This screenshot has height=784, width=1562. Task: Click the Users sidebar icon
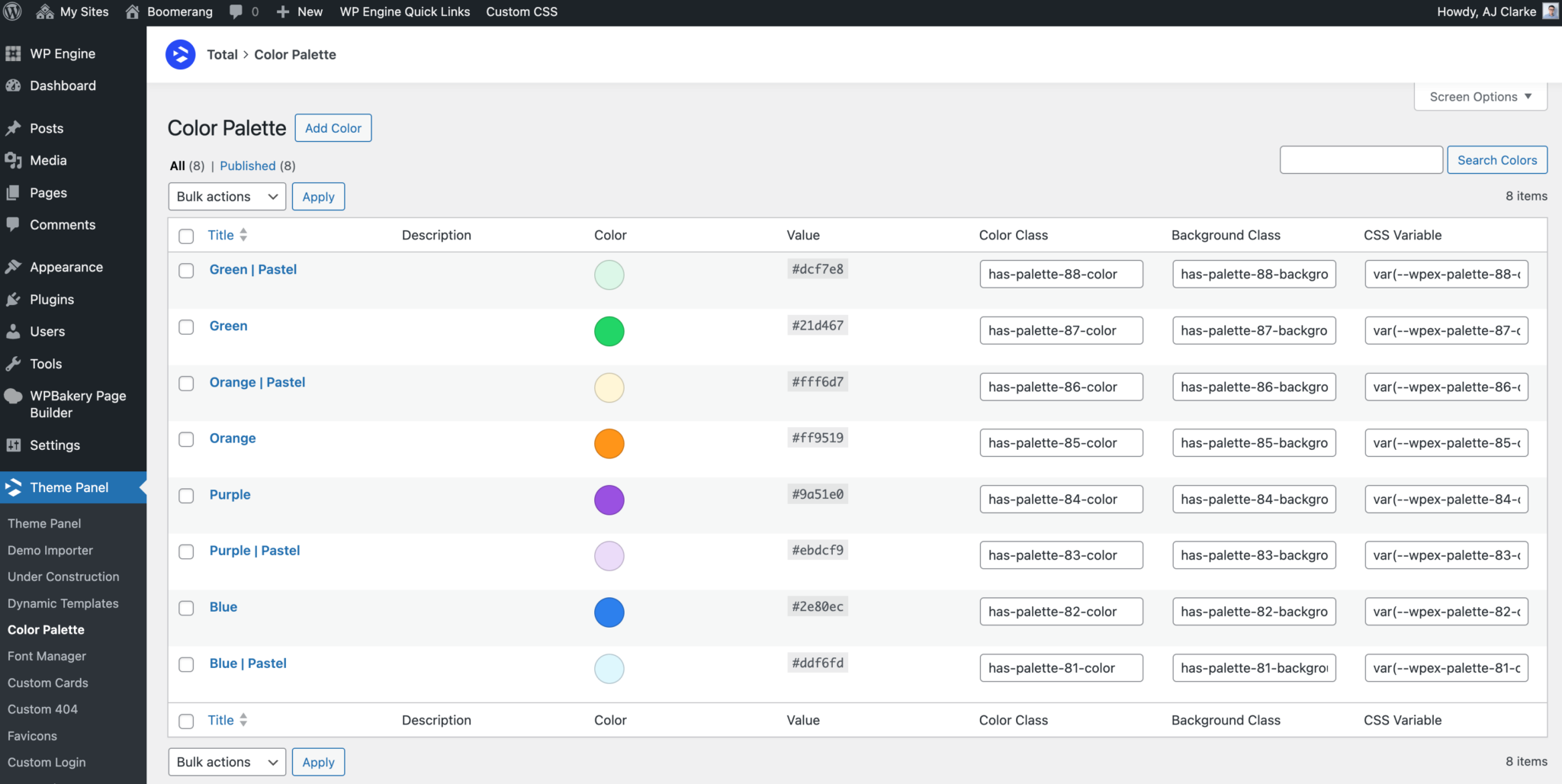click(14, 331)
